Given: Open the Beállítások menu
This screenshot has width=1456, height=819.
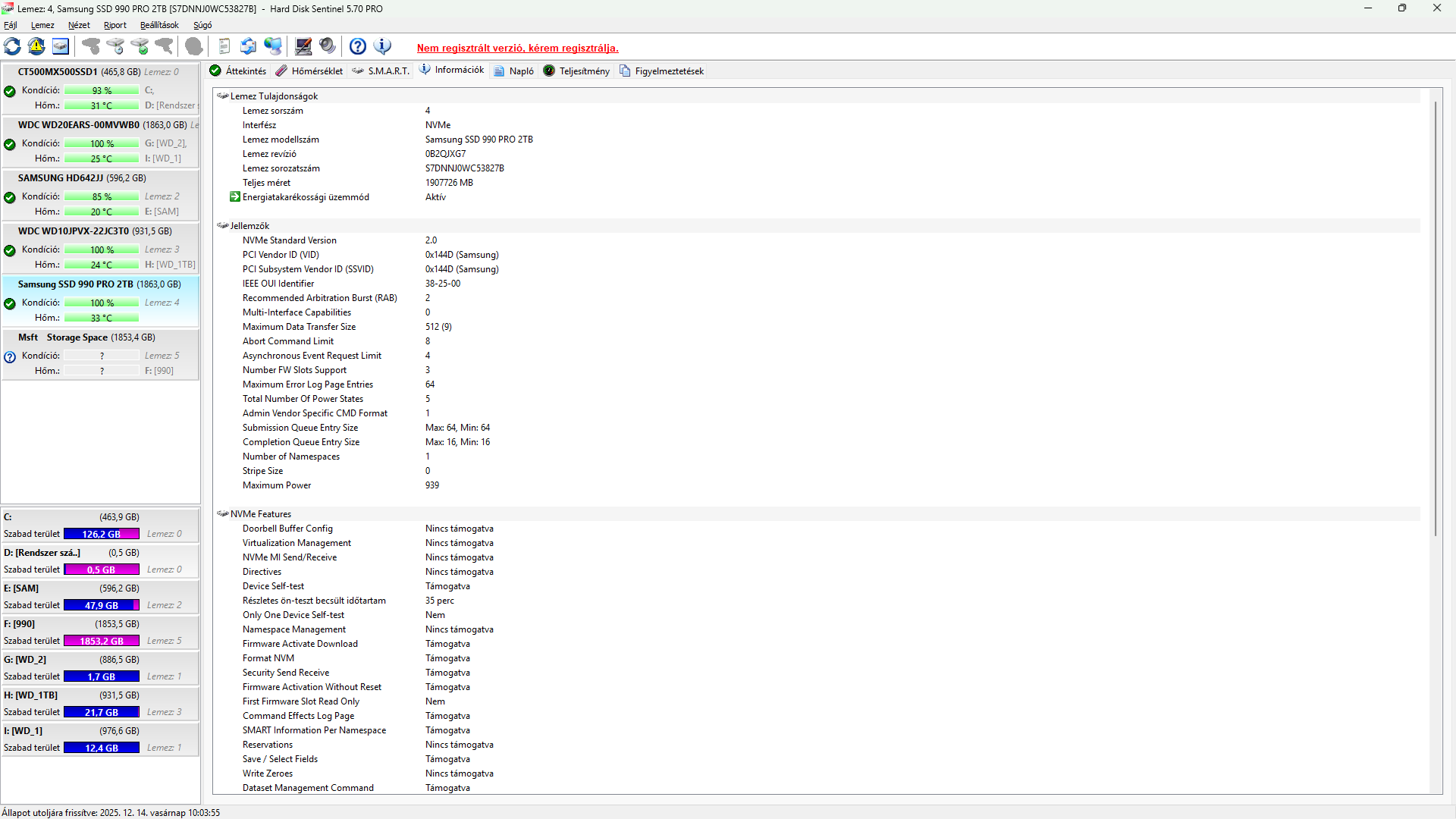Looking at the screenshot, I should point(159,25).
